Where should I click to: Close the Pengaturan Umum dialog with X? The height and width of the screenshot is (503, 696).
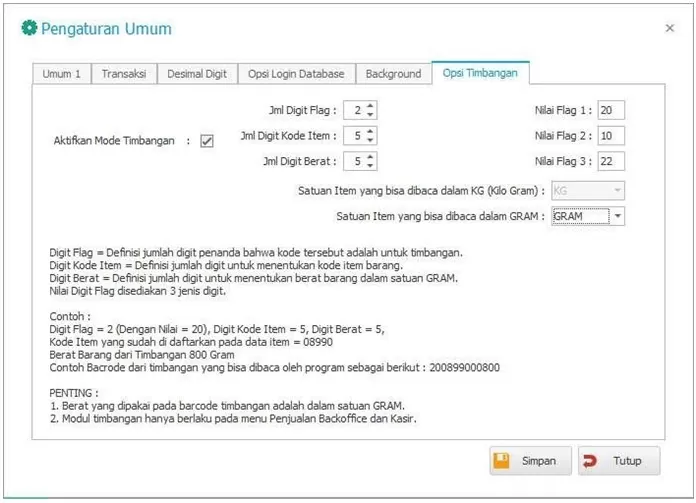pyautogui.click(x=669, y=29)
